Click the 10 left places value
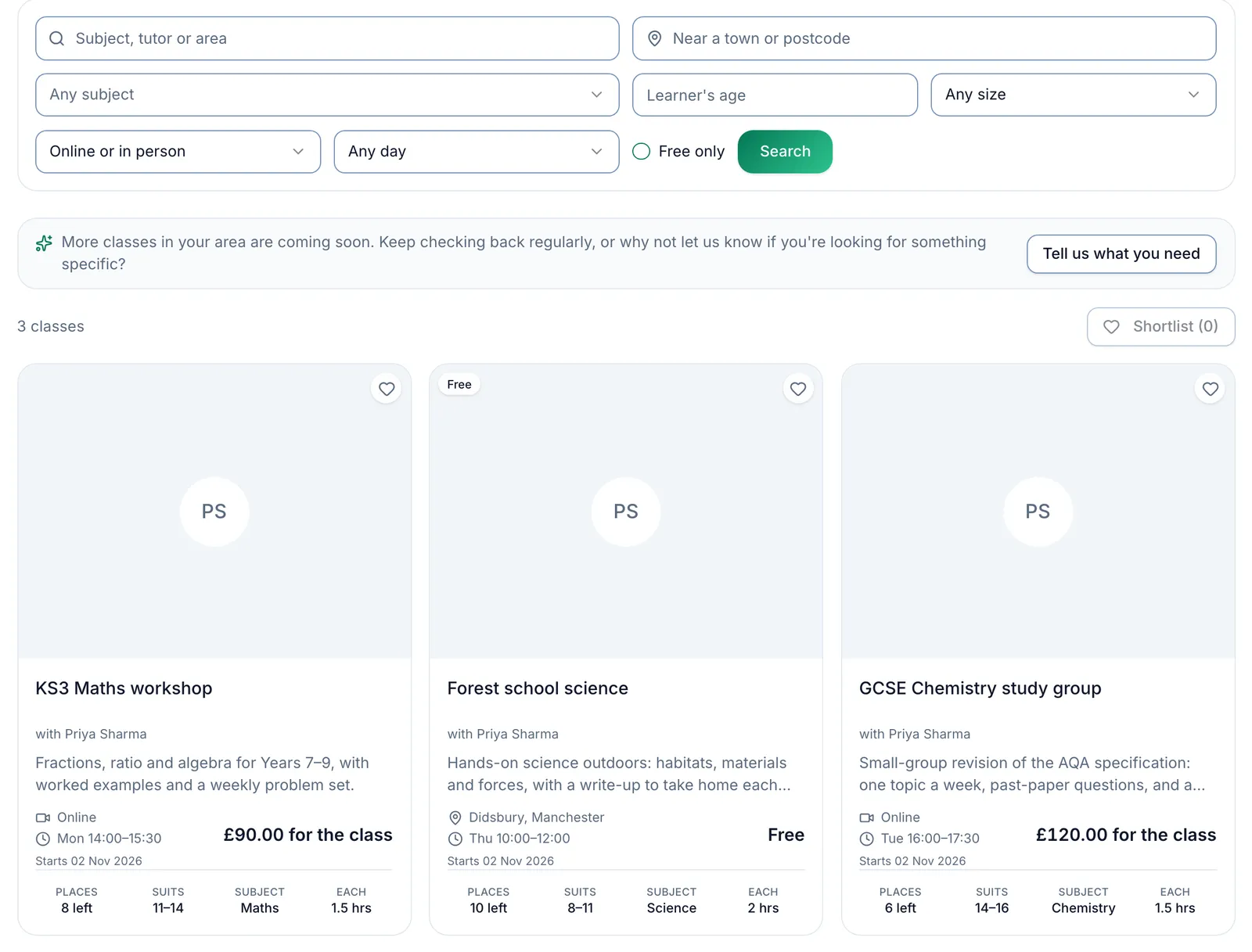 [x=488, y=908]
